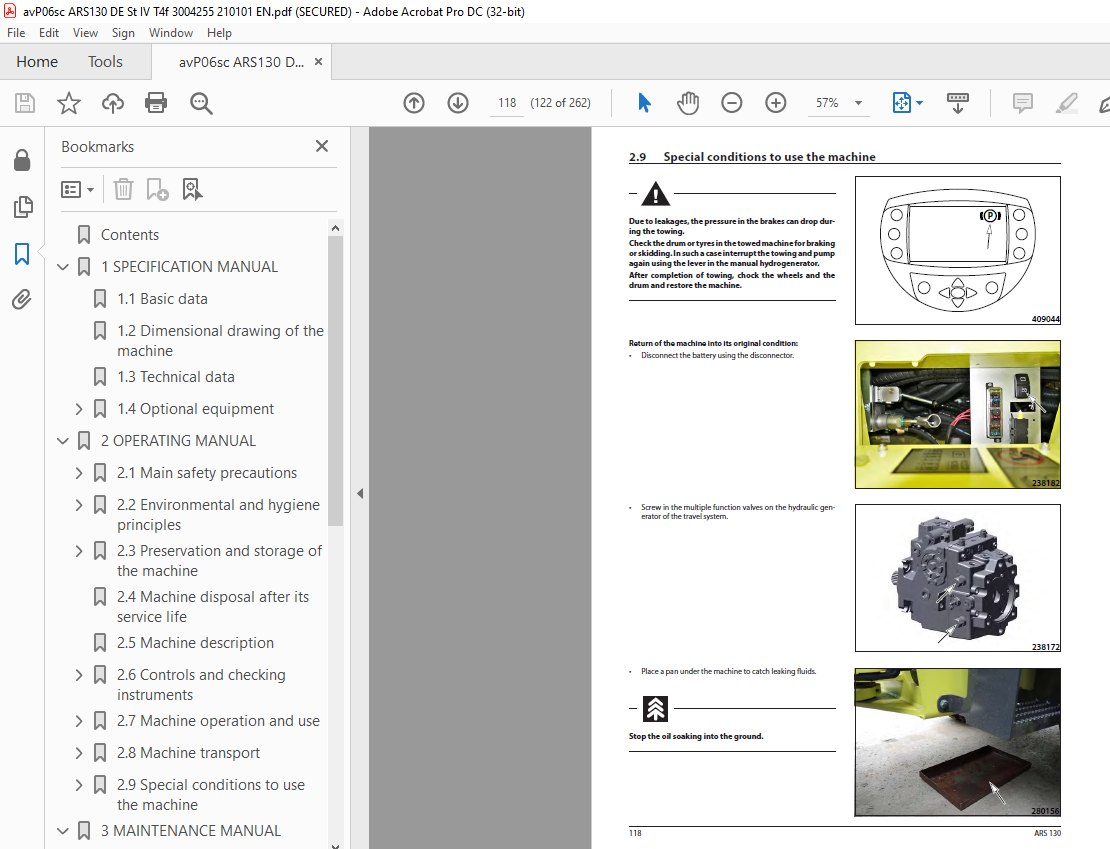Image resolution: width=1110 pixels, height=849 pixels.
Task: Zoom out with the minus icon
Action: [x=732, y=103]
